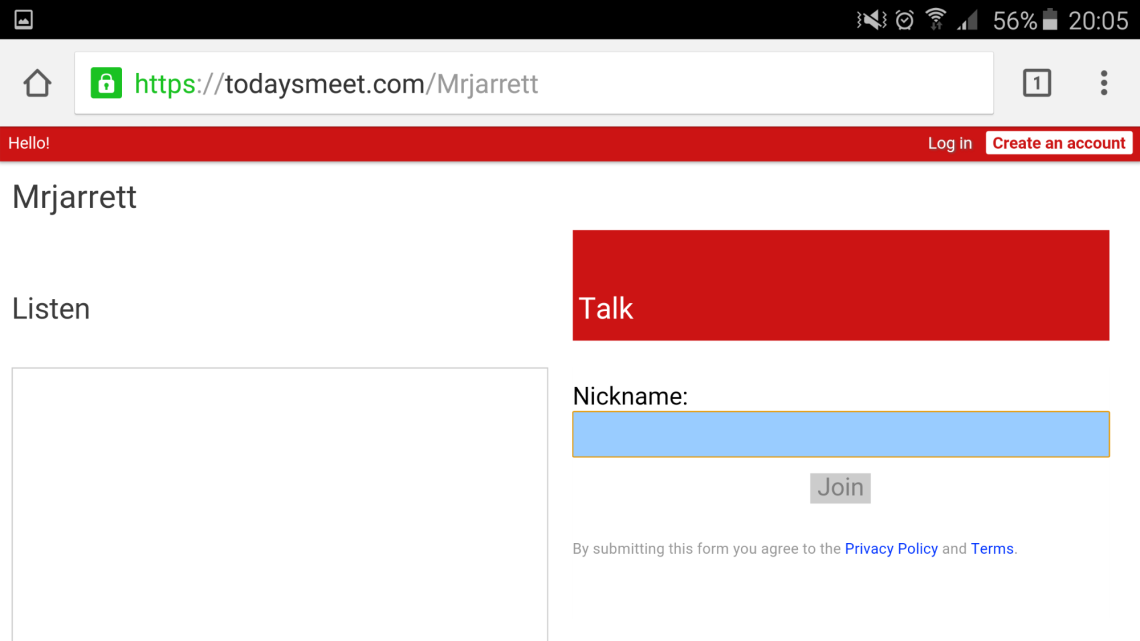Image resolution: width=1140 pixels, height=641 pixels.
Task: Tap the mobile signal strength icon
Action: [x=967, y=20]
